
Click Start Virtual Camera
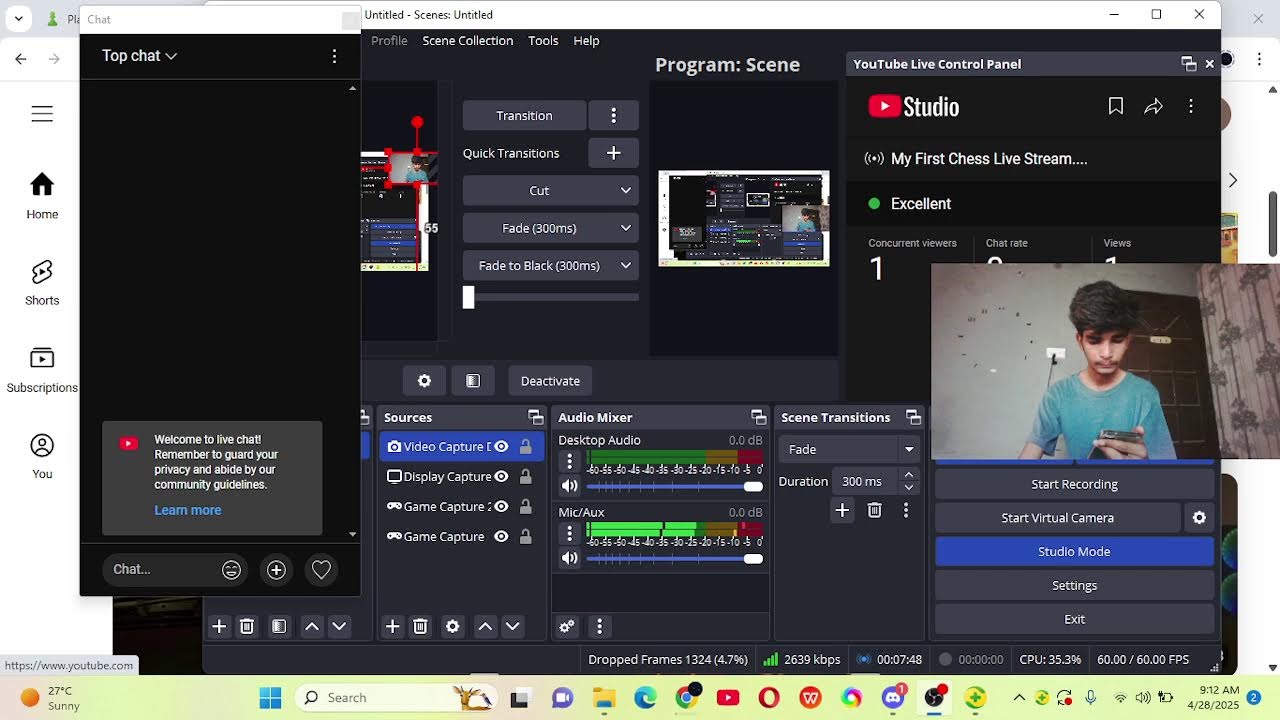(1058, 518)
